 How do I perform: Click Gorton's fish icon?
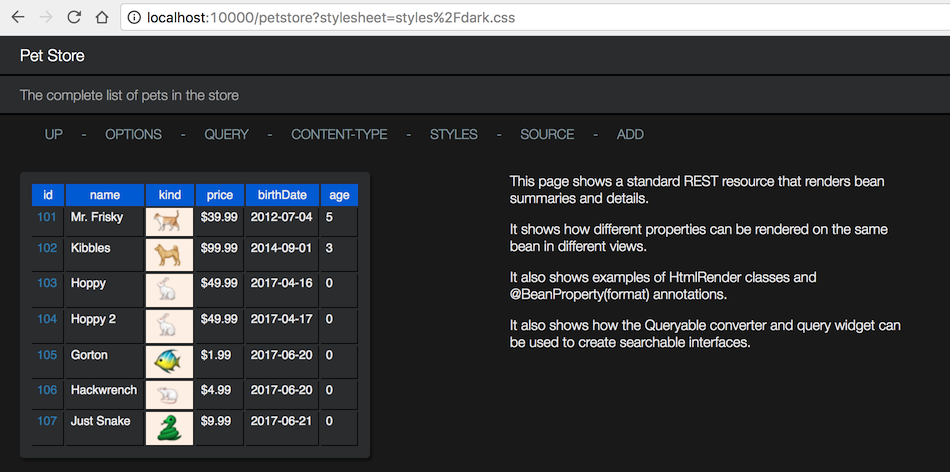(x=169, y=360)
